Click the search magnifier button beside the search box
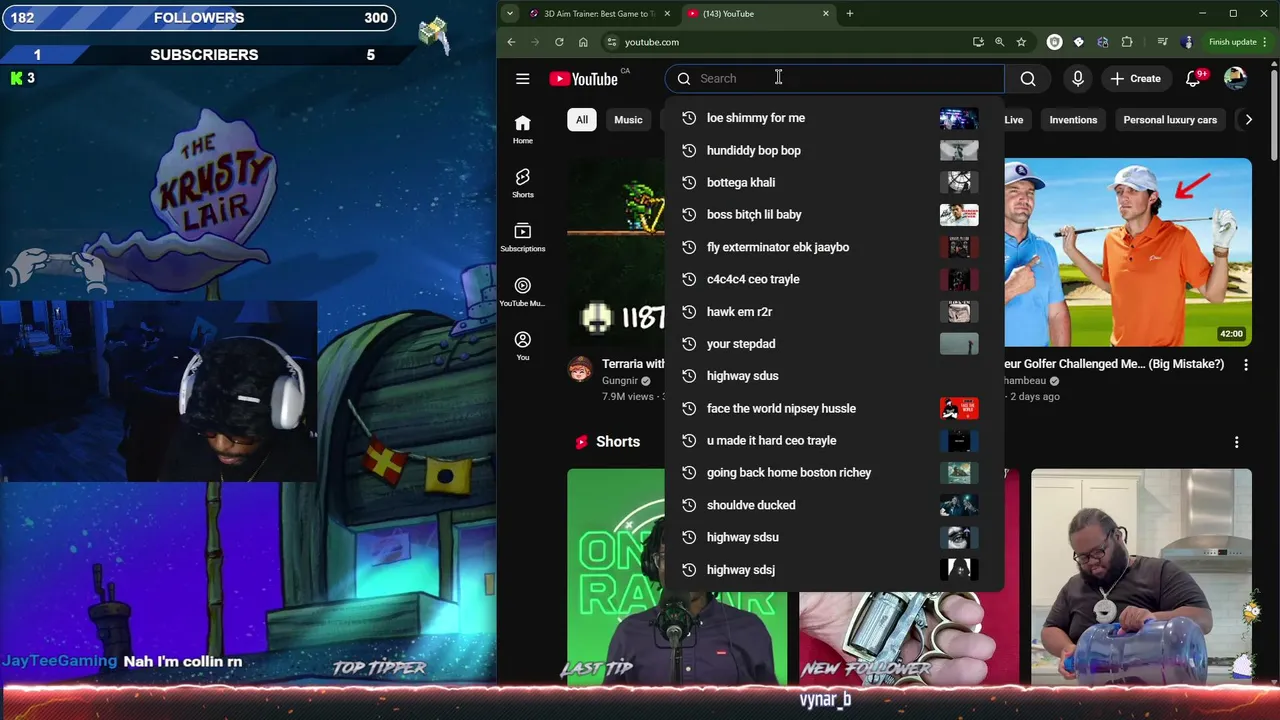This screenshot has width=1280, height=720. point(1027,79)
